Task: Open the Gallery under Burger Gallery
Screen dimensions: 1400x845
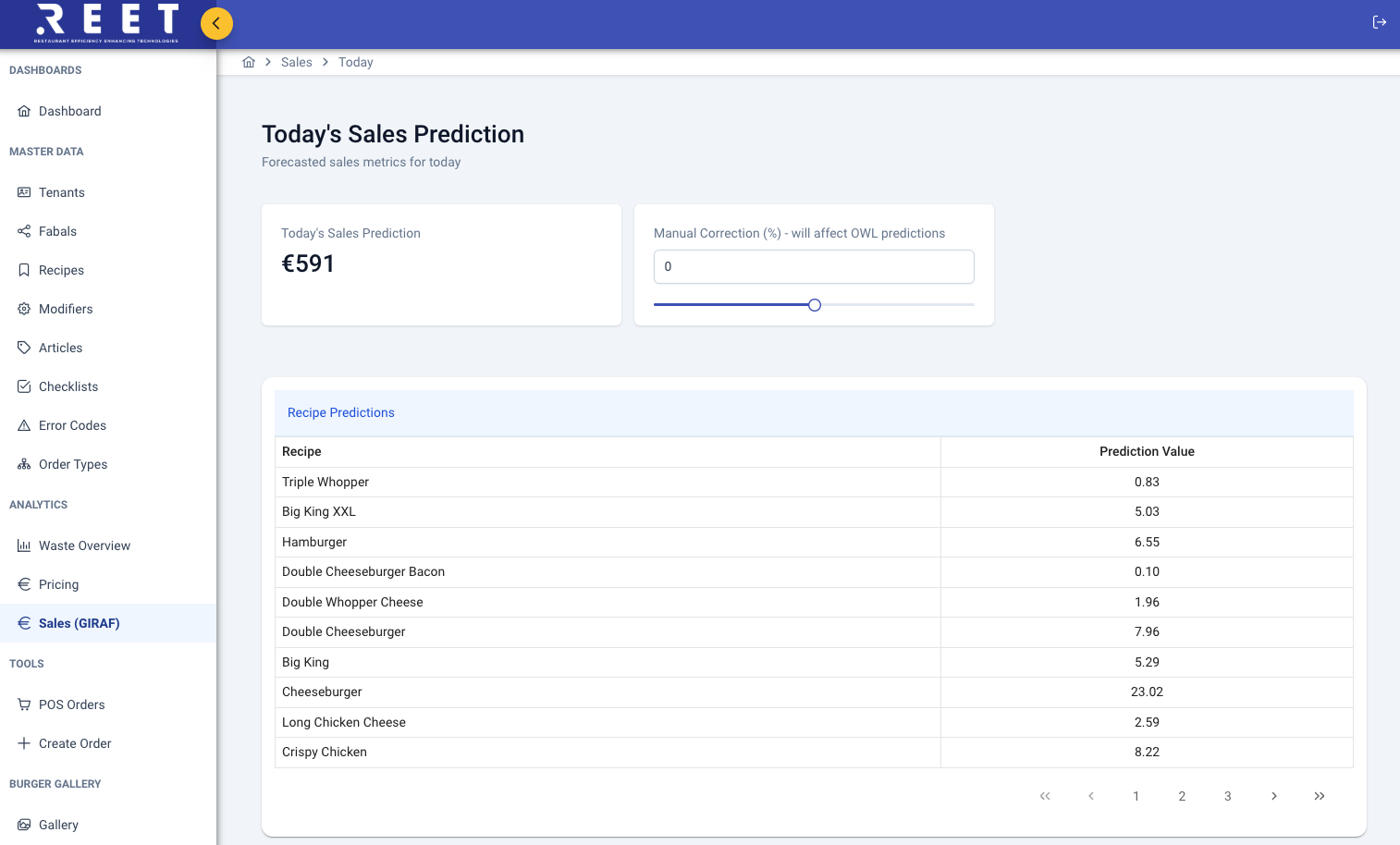Action: pos(24,825)
